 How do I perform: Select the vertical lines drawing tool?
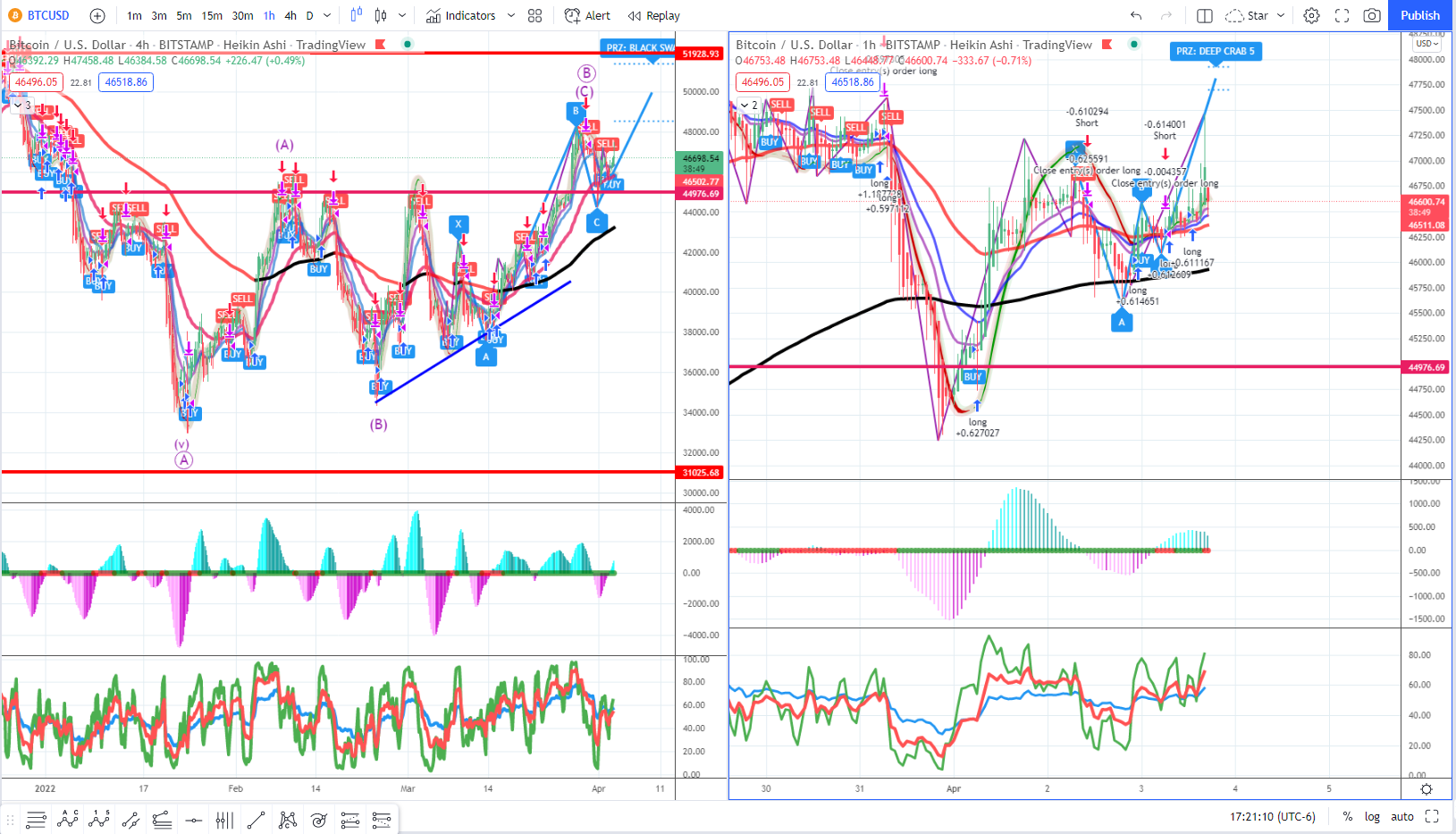[224, 819]
